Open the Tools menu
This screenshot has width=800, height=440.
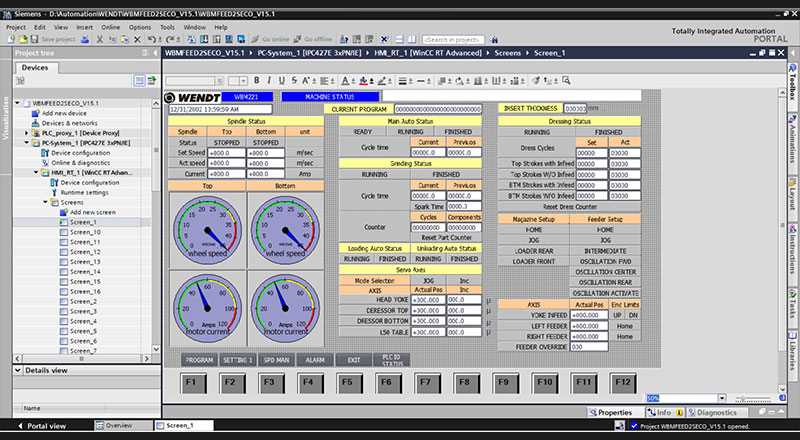click(167, 28)
